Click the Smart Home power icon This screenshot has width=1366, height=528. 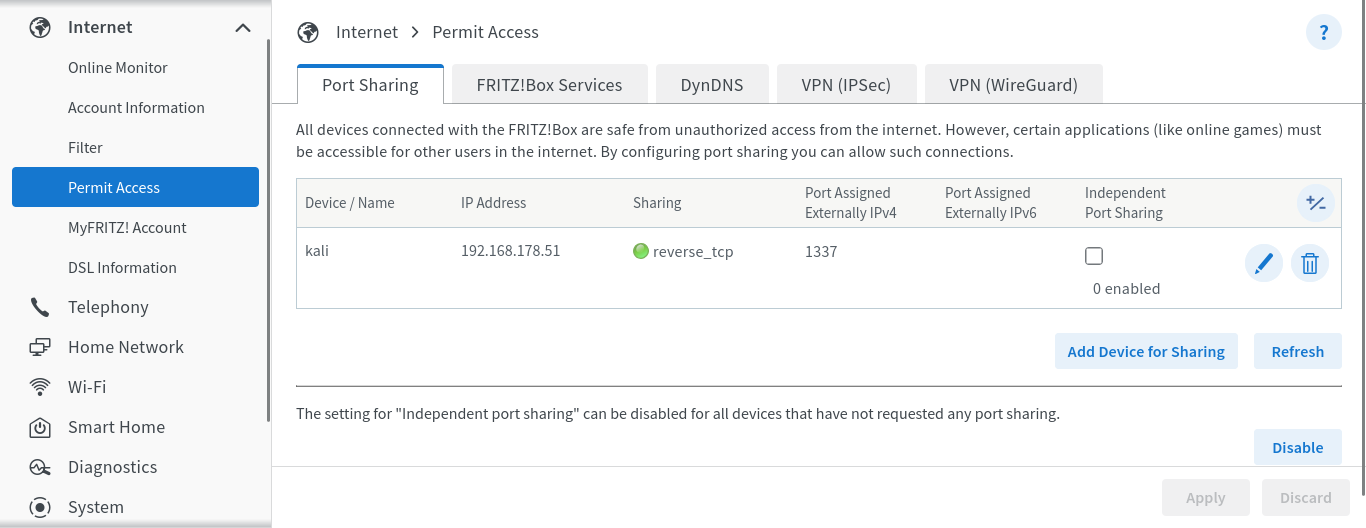[x=40, y=427]
